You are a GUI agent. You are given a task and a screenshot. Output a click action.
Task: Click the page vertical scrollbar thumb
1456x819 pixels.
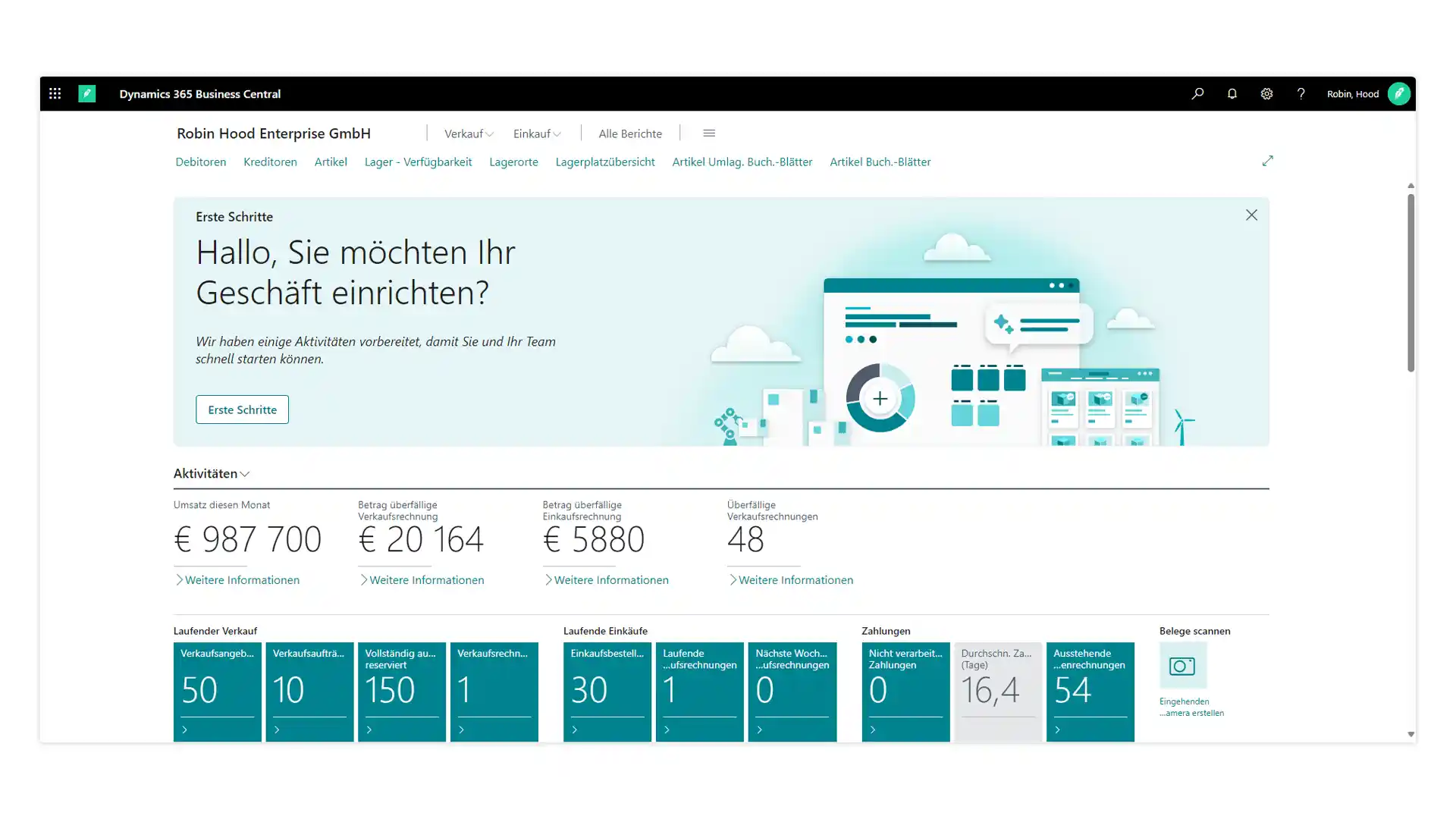point(1410,283)
